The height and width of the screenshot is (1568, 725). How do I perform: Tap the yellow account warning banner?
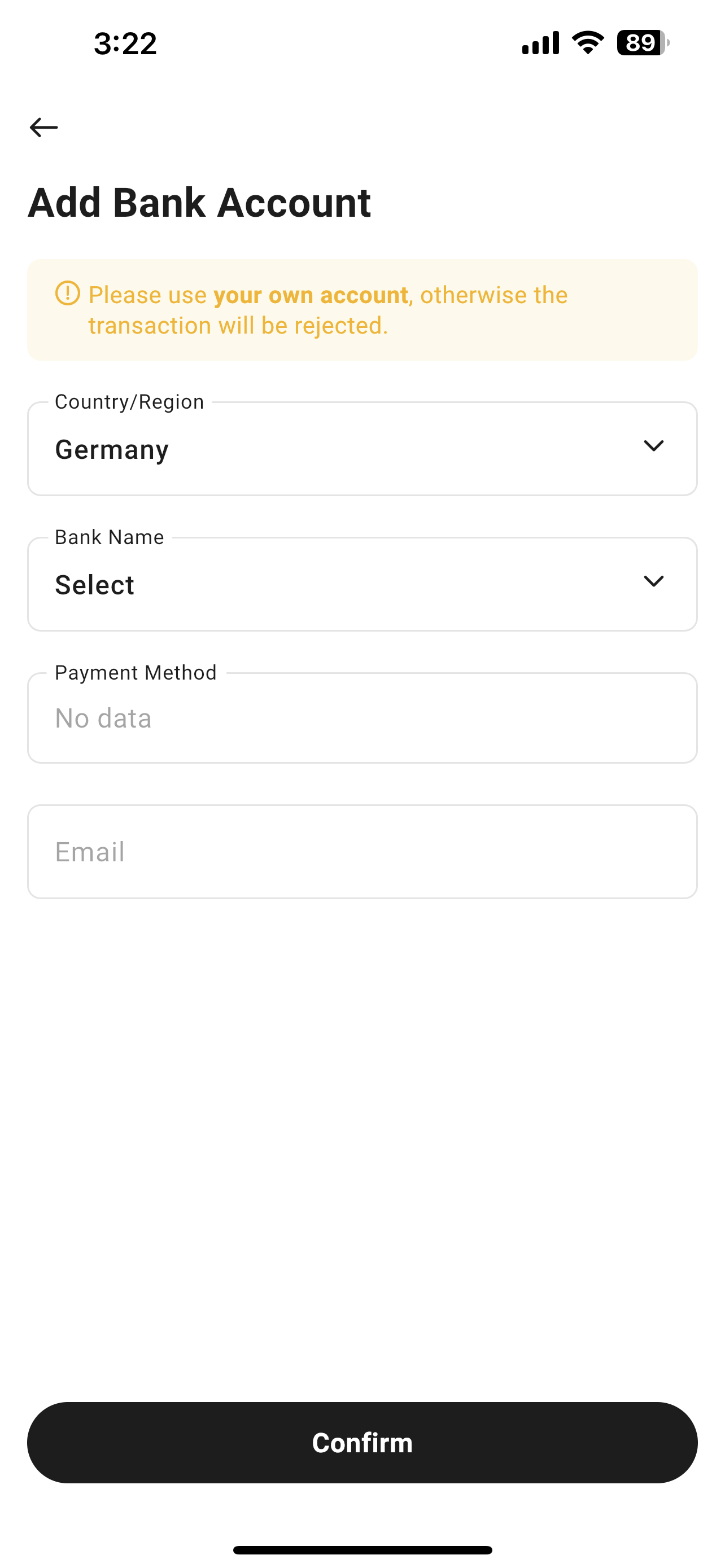(x=362, y=310)
